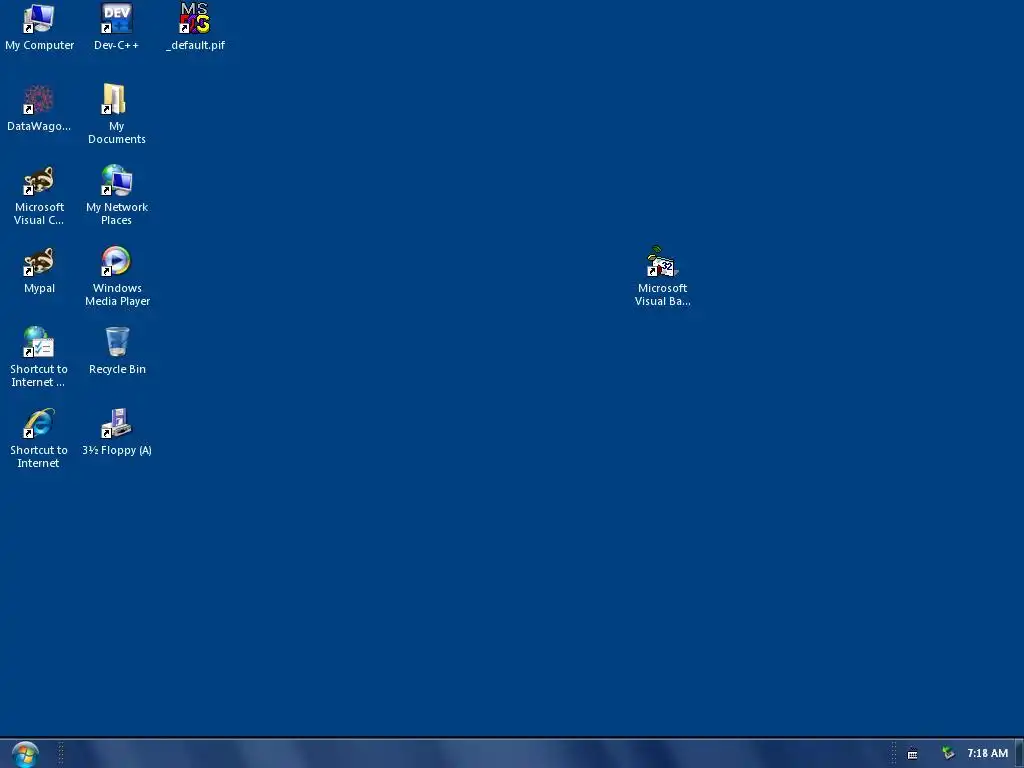
Task: Select the Mypal browser shortcut
Action: click(39, 270)
